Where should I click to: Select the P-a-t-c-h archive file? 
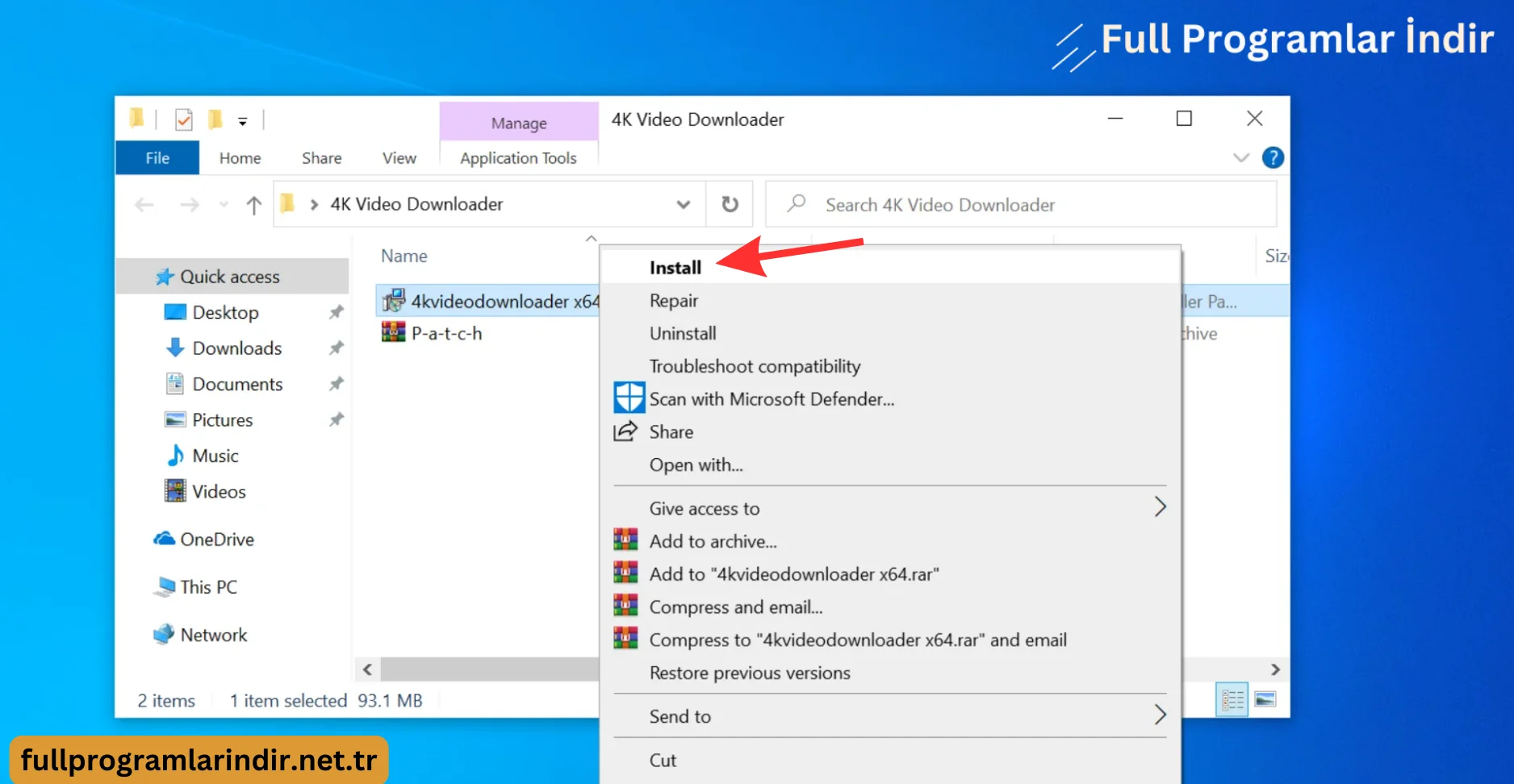[x=432, y=333]
